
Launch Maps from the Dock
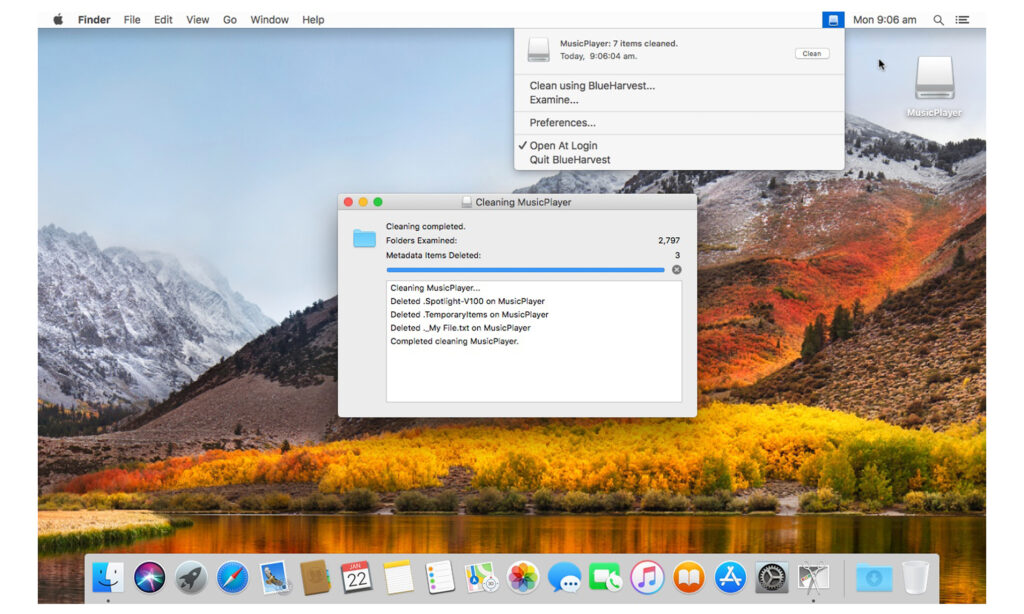tap(481, 577)
